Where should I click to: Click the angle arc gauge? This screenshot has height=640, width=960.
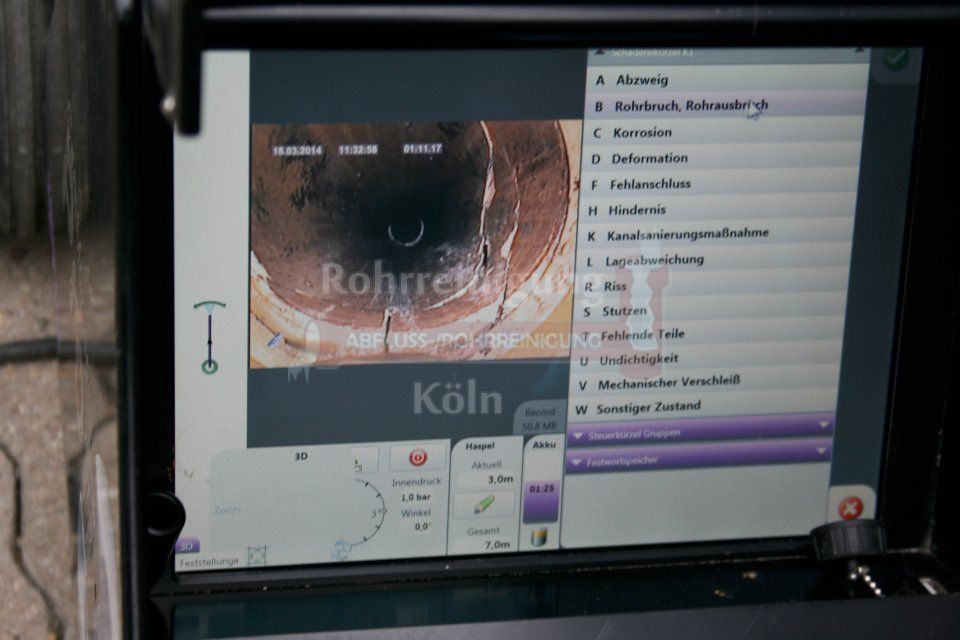(370, 512)
